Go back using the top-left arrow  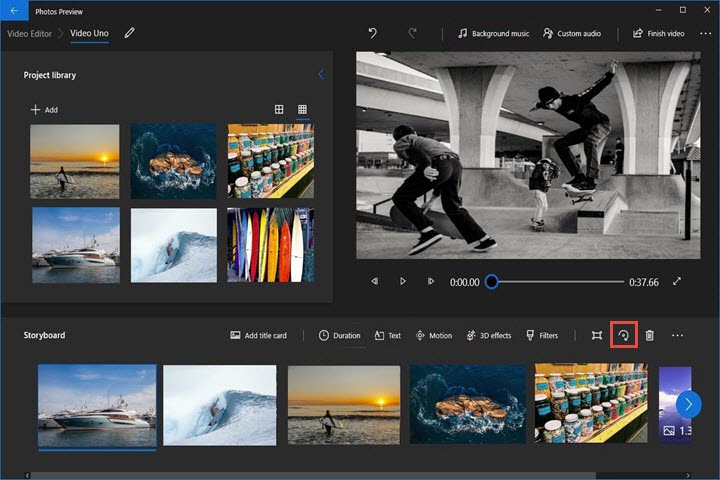[15, 9]
